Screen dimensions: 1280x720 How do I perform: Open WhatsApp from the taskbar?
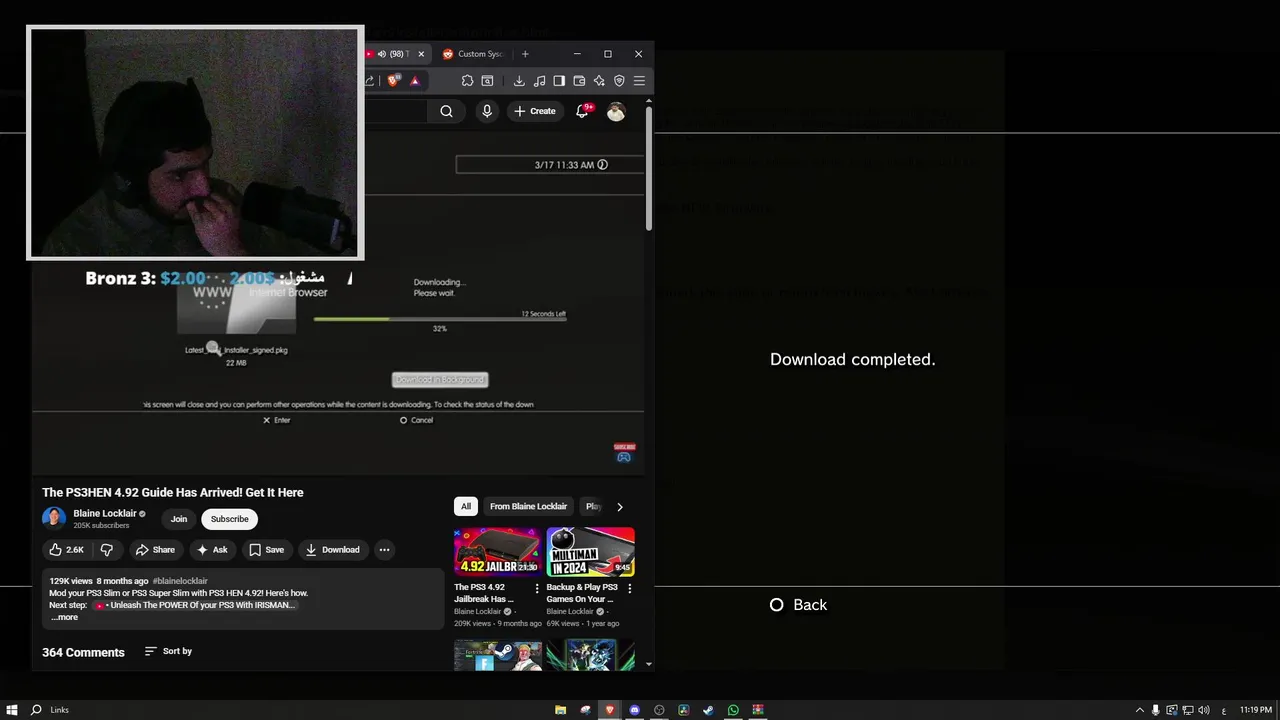(733, 710)
